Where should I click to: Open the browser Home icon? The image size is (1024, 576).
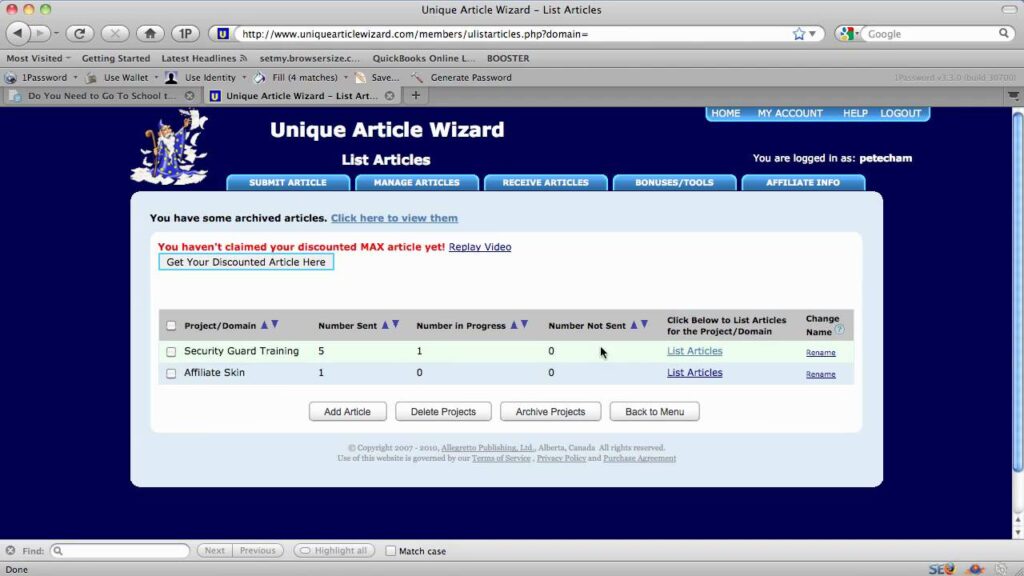pyautogui.click(x=150, y=33)
